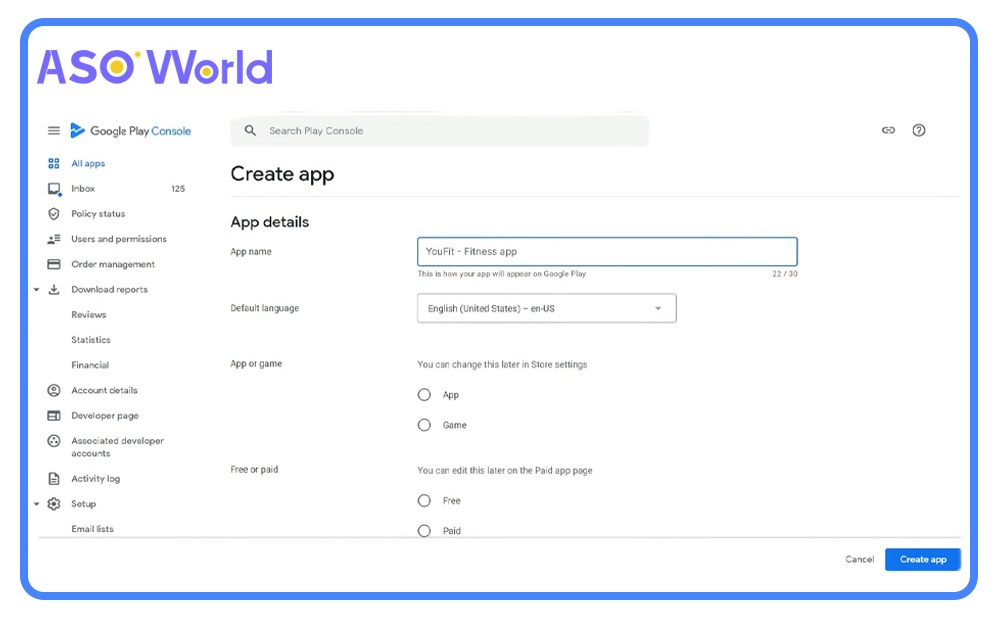Open Users and permissions
Screen dimensions: 998x627
pos(119,239)
